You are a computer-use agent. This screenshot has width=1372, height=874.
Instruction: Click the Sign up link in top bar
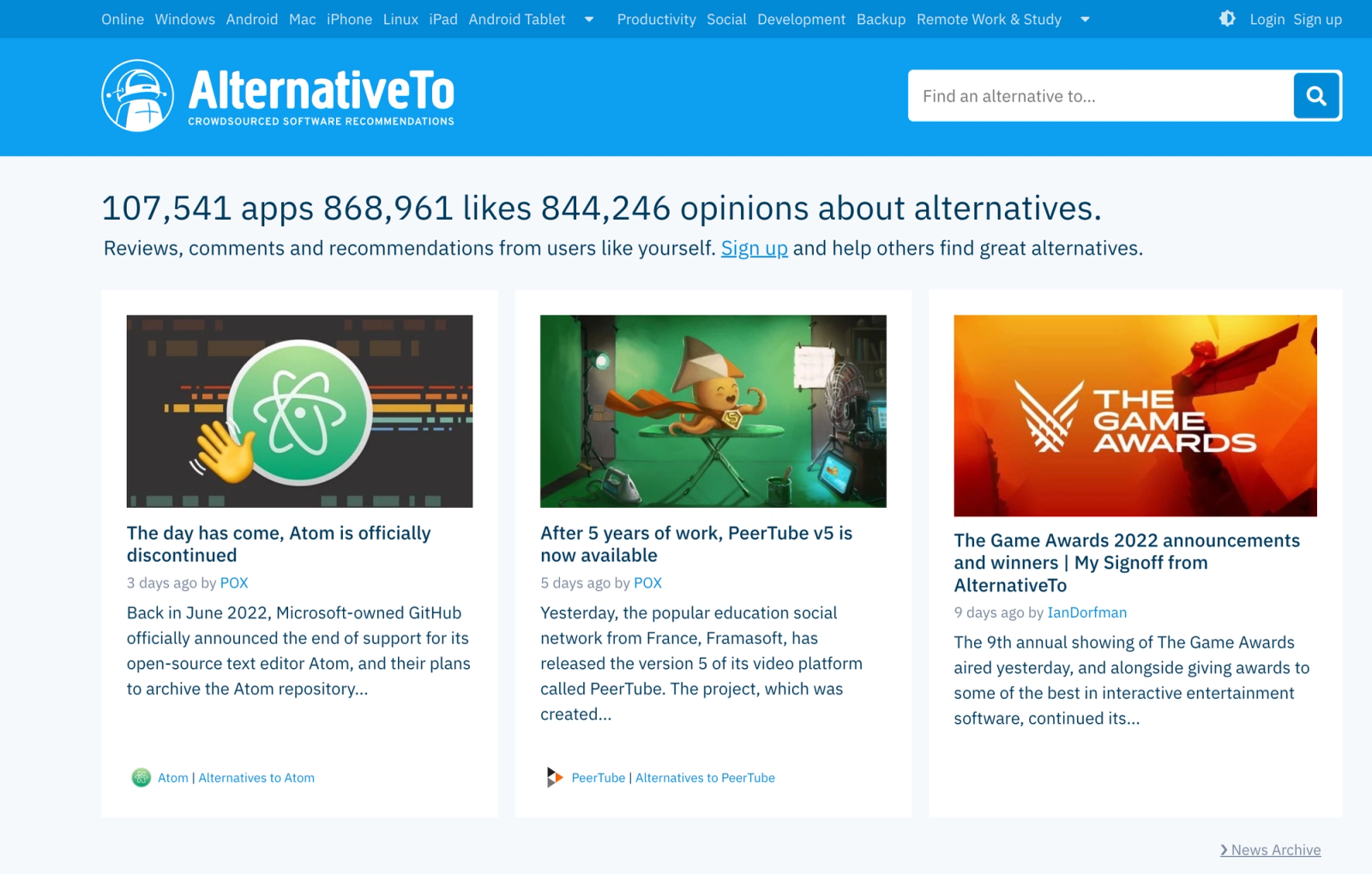(x=1318, y=19)
